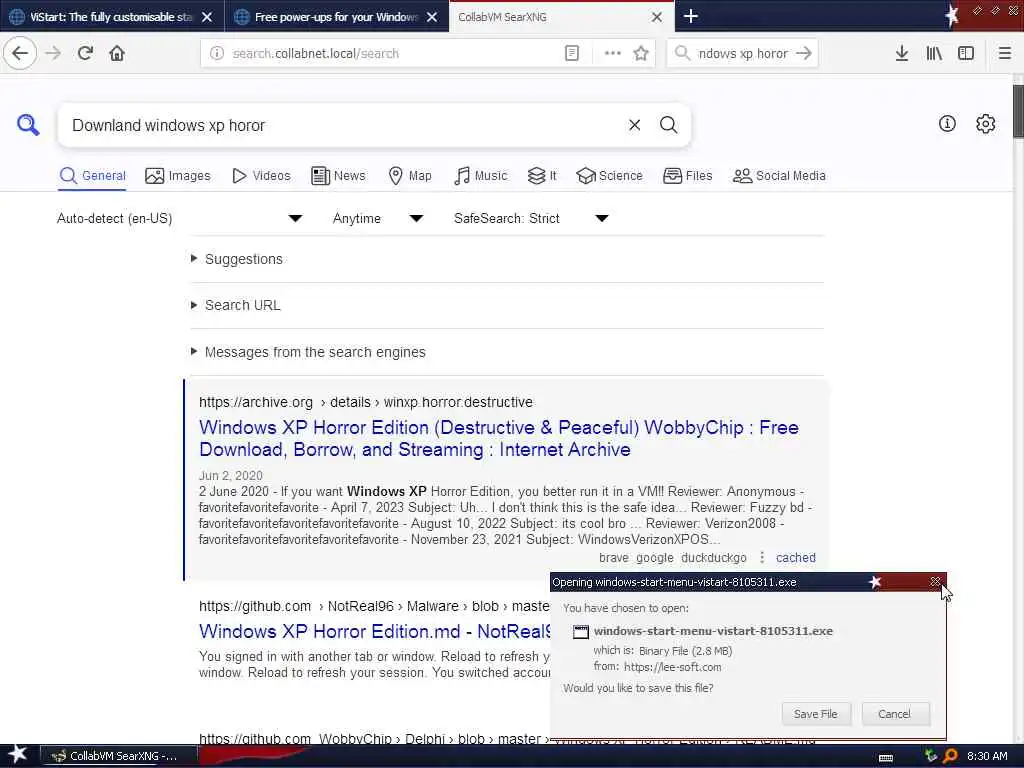The width and height of the screenshot is (1024, 768).
Task: Switch to Videos search category
Action: click(x=261, y=176)
